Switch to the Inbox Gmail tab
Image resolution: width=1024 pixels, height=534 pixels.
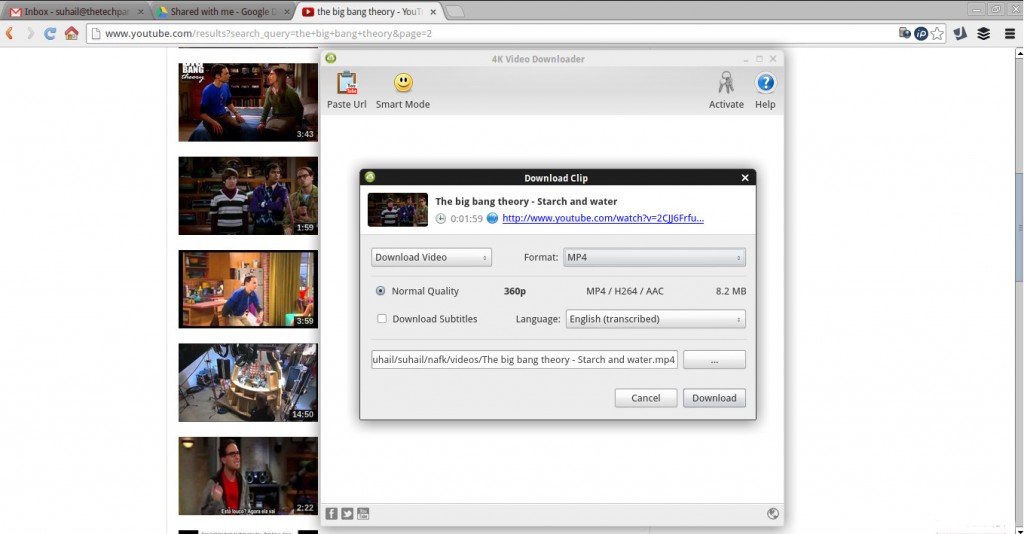click(76, 12)
